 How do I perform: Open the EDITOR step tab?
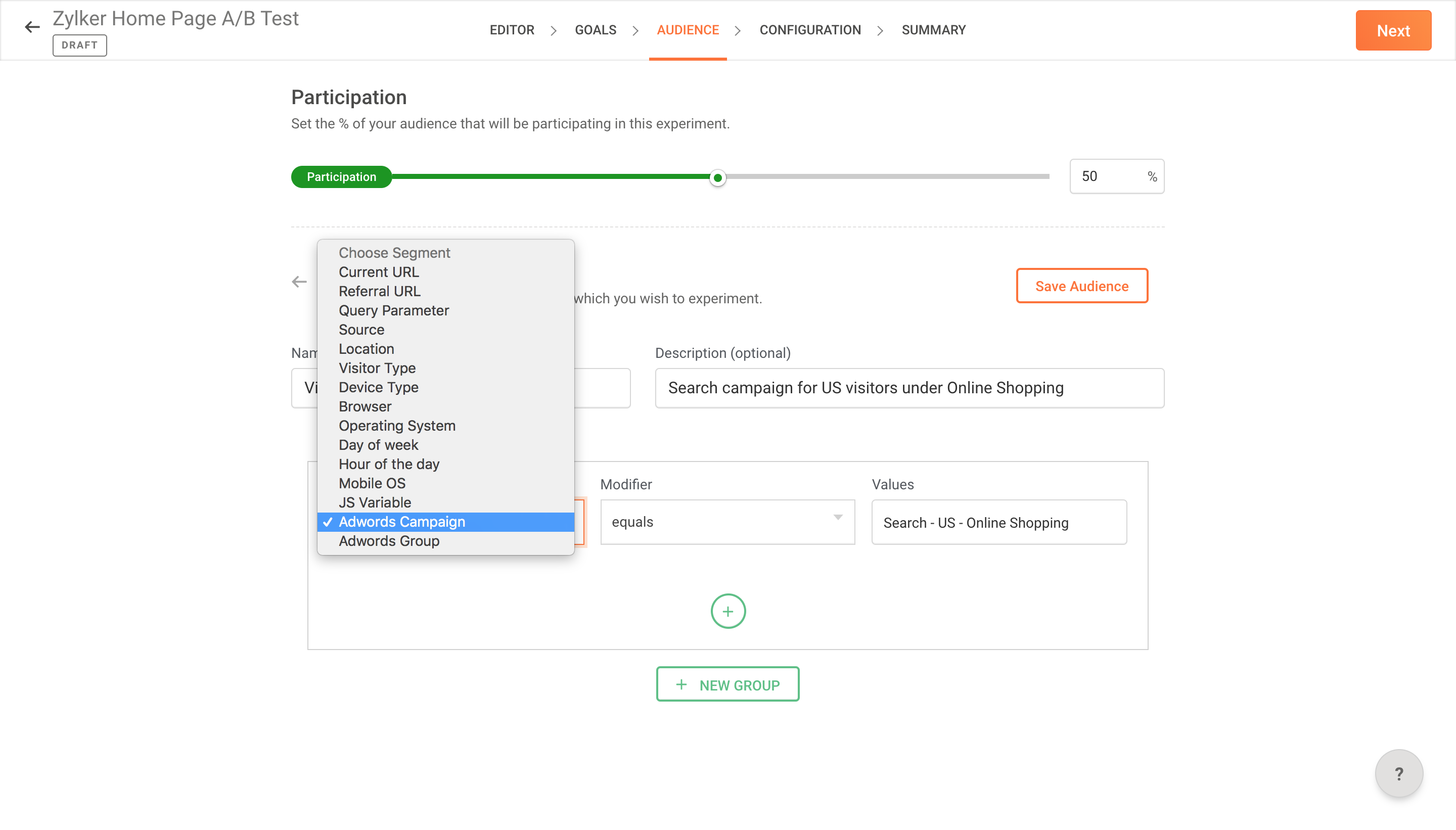coord(511,30)
